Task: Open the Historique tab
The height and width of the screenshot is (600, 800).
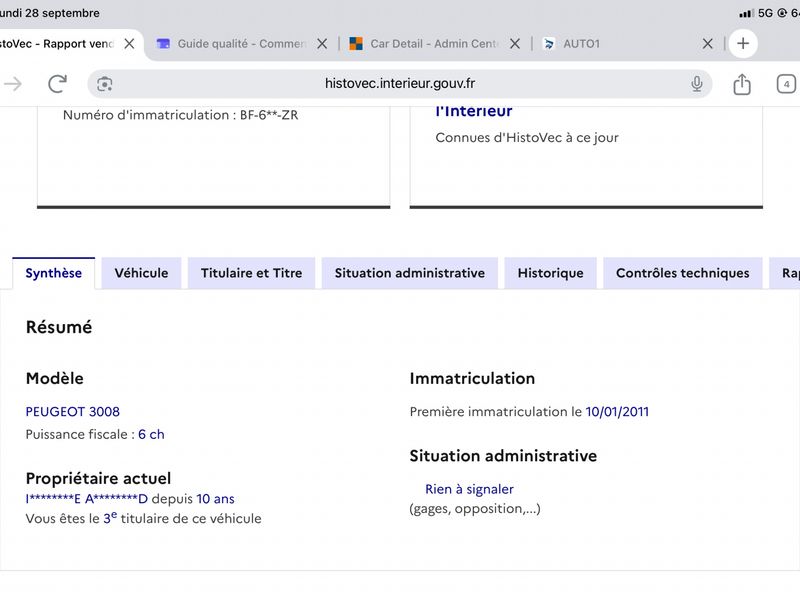Action: 551,273
